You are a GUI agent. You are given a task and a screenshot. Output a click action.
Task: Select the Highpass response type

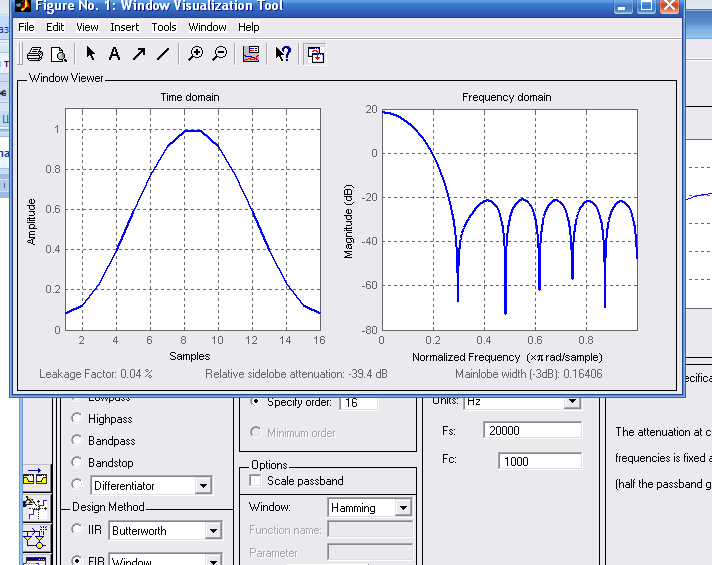(x=77, y=420)
